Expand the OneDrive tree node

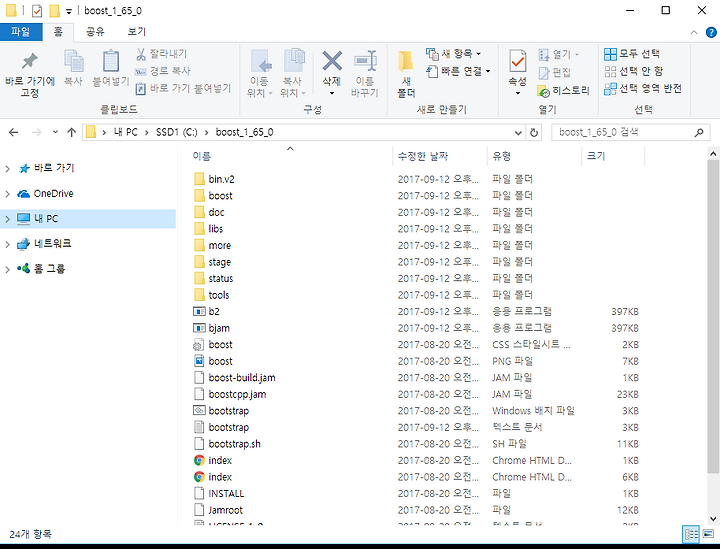pos(7,194)
